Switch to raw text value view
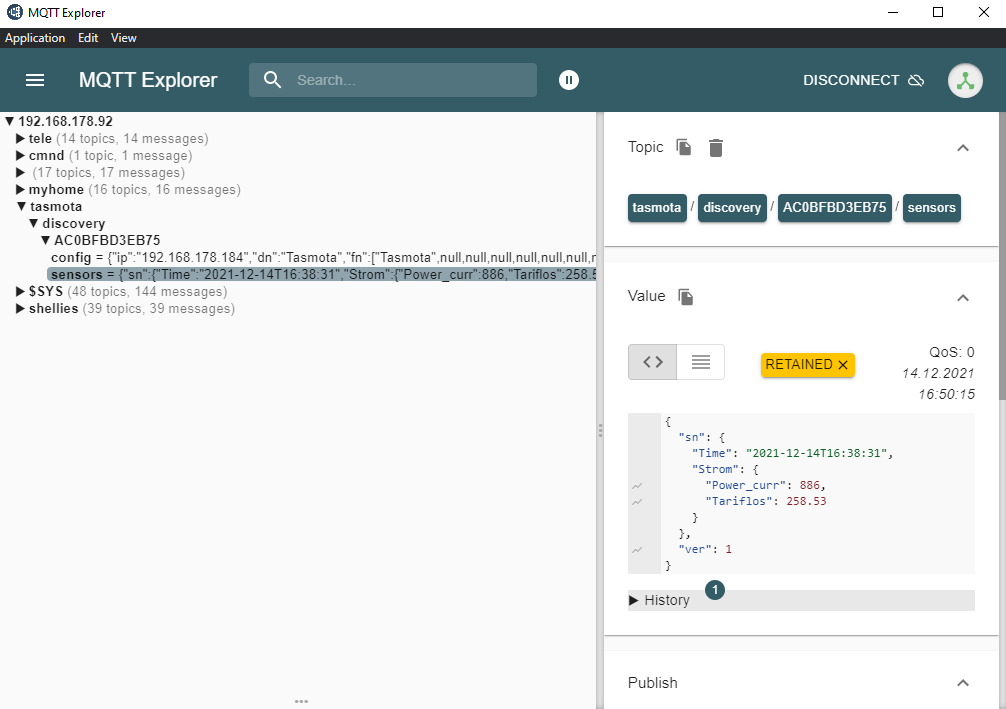Image resolution: width=1006 pixels, height=709 pixels. (x=701, y=362)
